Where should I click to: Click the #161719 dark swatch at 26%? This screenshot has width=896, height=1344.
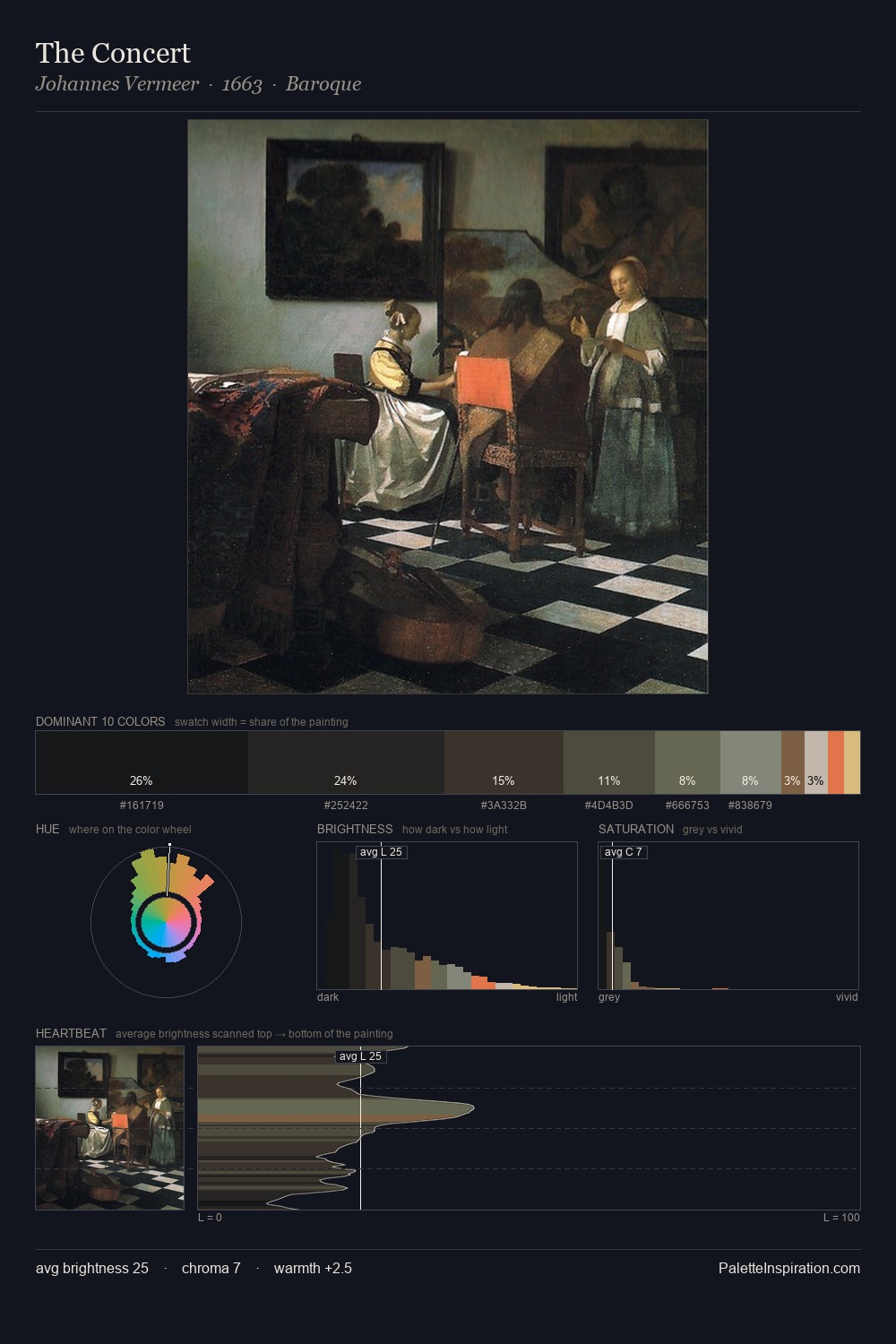142,762
